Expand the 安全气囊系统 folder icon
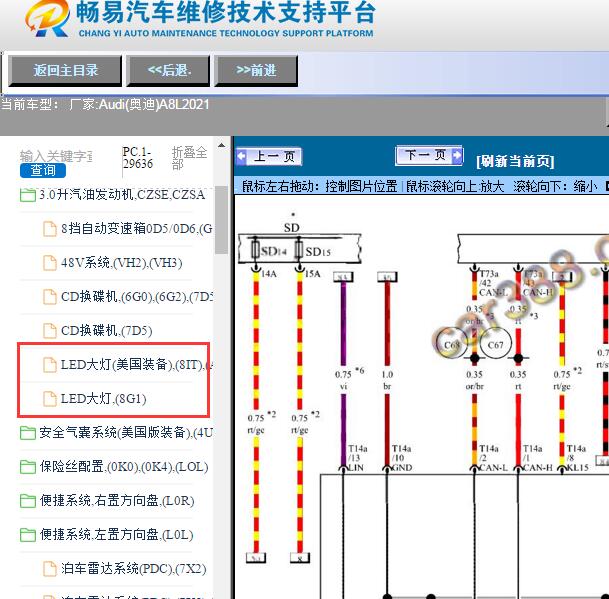609x599 pixels. [x=28, y=433]
